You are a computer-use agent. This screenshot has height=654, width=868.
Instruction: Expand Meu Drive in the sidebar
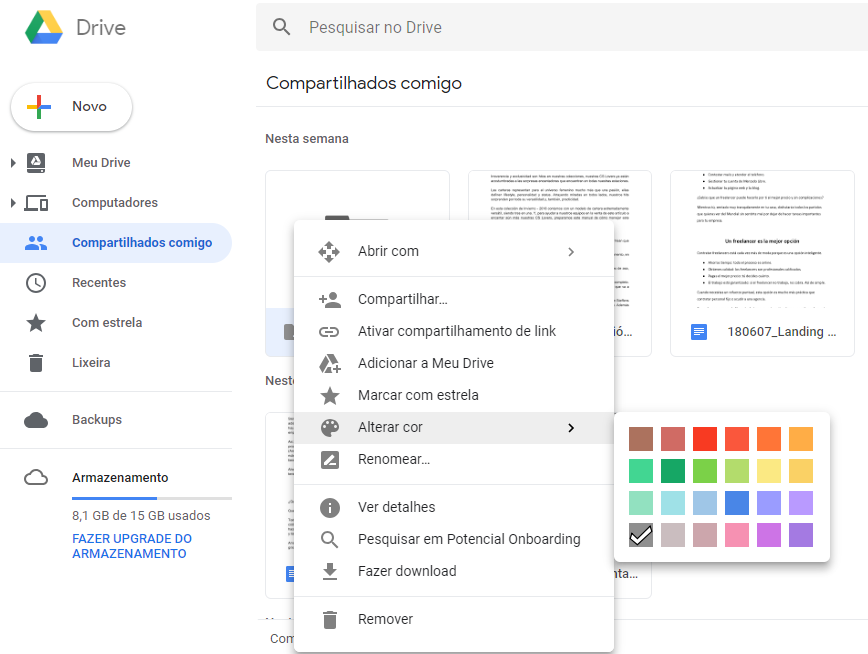(12, 162)
